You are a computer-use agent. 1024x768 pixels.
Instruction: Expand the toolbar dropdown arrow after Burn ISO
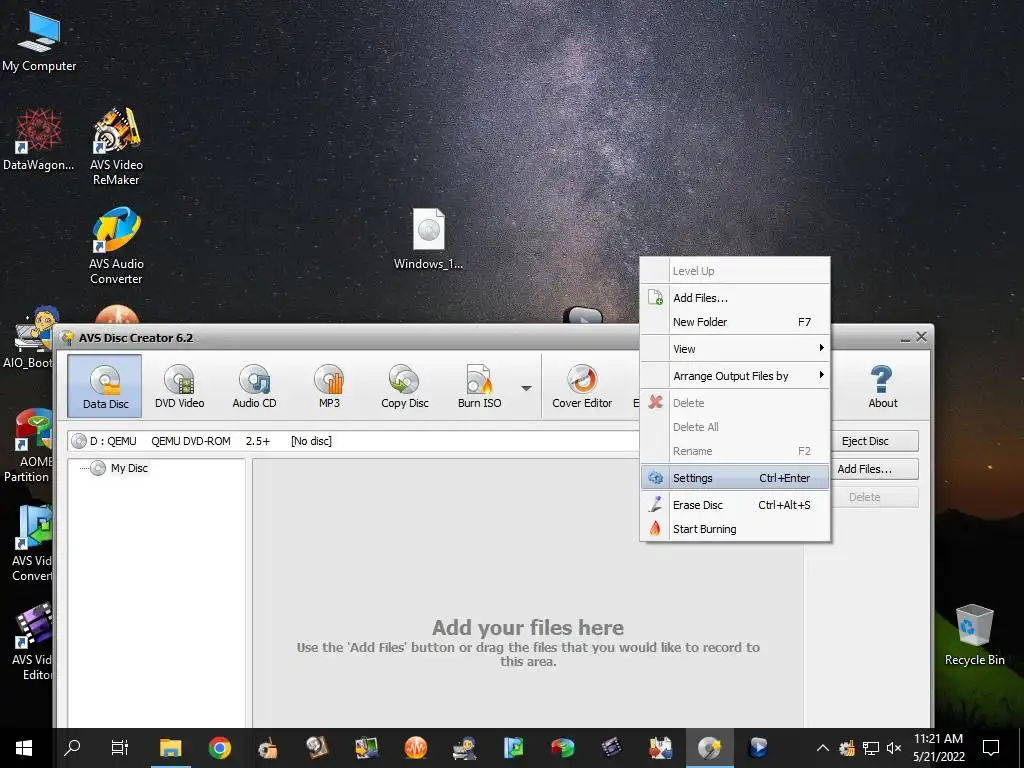tap(526, 388)
